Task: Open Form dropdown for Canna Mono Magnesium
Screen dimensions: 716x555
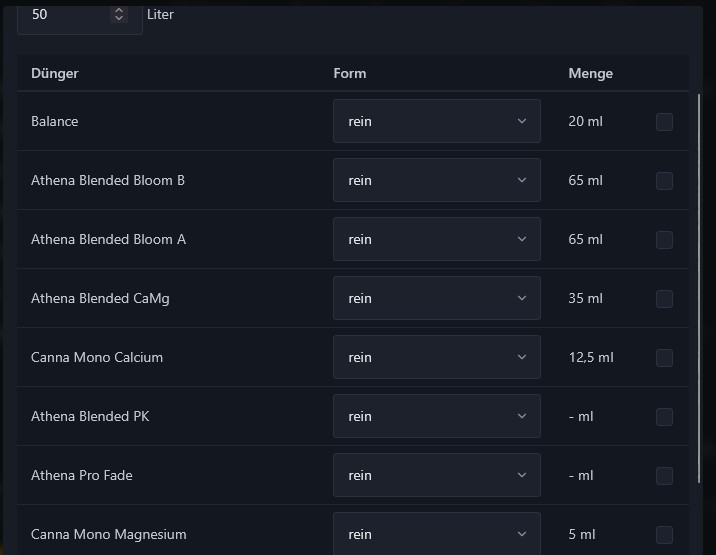Action: pos(436,533)
